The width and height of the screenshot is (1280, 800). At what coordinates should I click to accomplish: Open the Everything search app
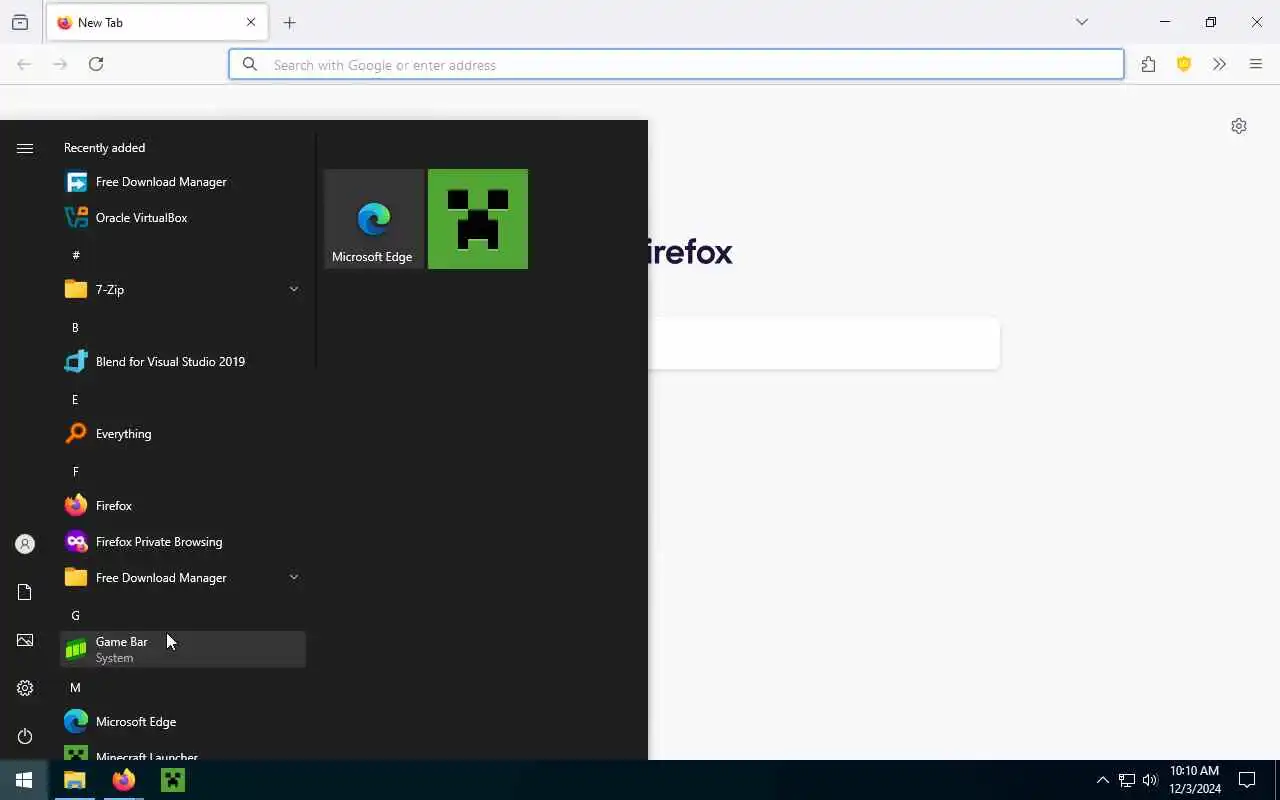[x=183, y=434]
